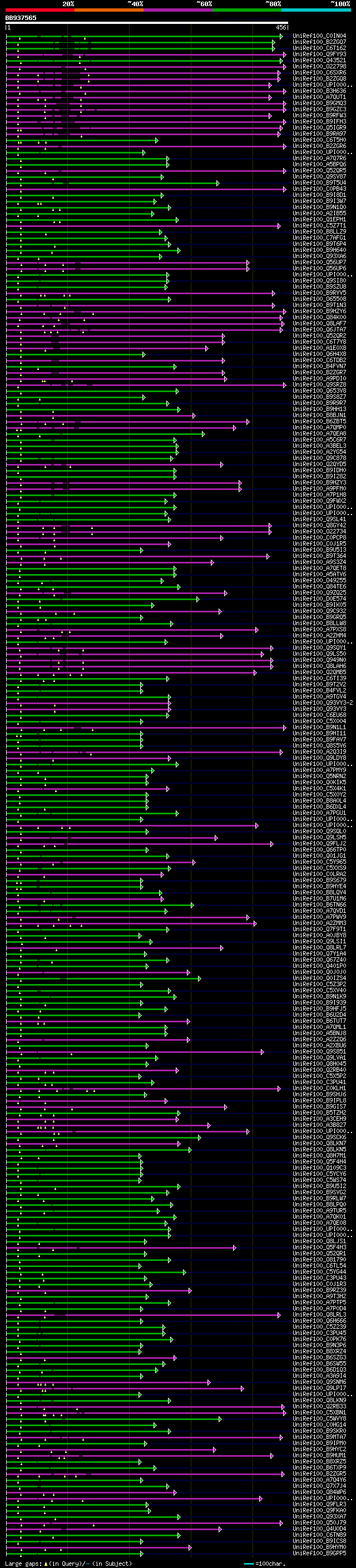The width and height of the screenshot is (356, 1568).
Task: Open hit UniRef100_B2ZGQ7
Action: click(x=319, y=42)
